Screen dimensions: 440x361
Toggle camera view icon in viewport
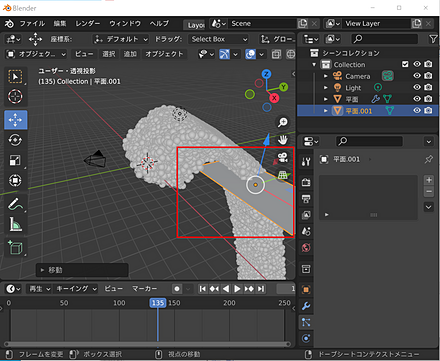[x=283, y=157]
